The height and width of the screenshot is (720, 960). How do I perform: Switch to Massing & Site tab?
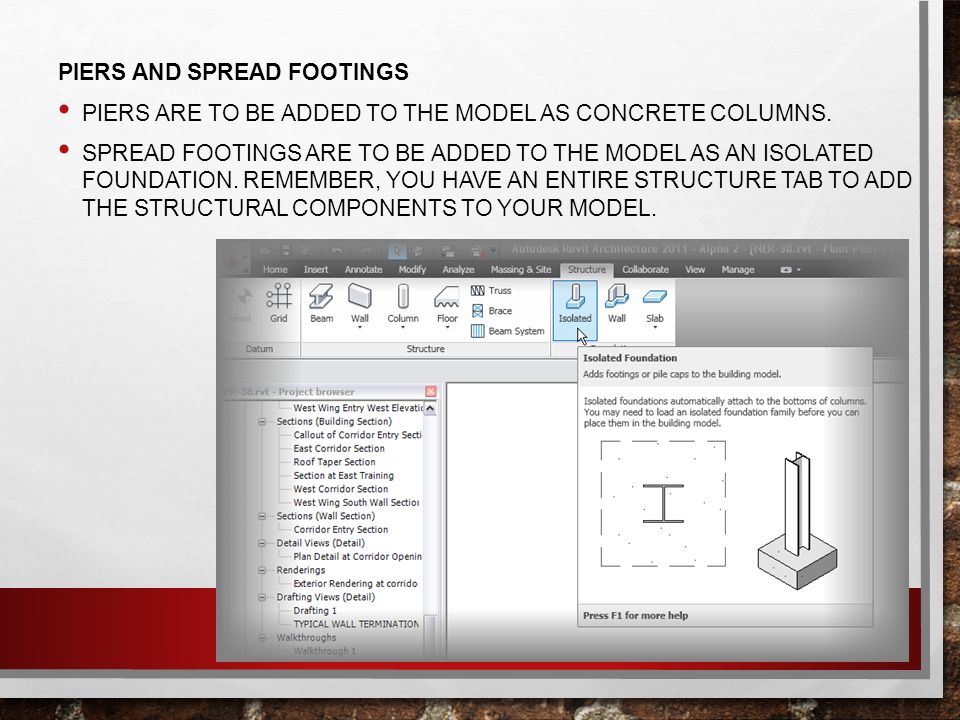pos(520,269)
